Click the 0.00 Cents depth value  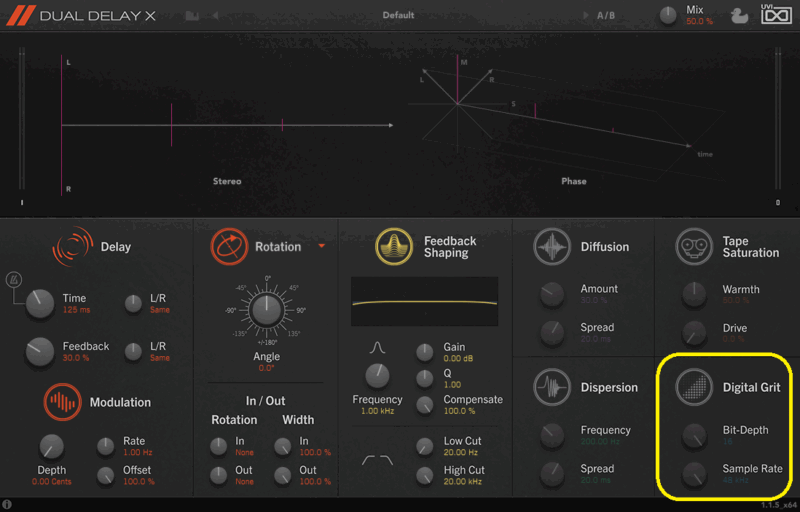click(52, 481)
